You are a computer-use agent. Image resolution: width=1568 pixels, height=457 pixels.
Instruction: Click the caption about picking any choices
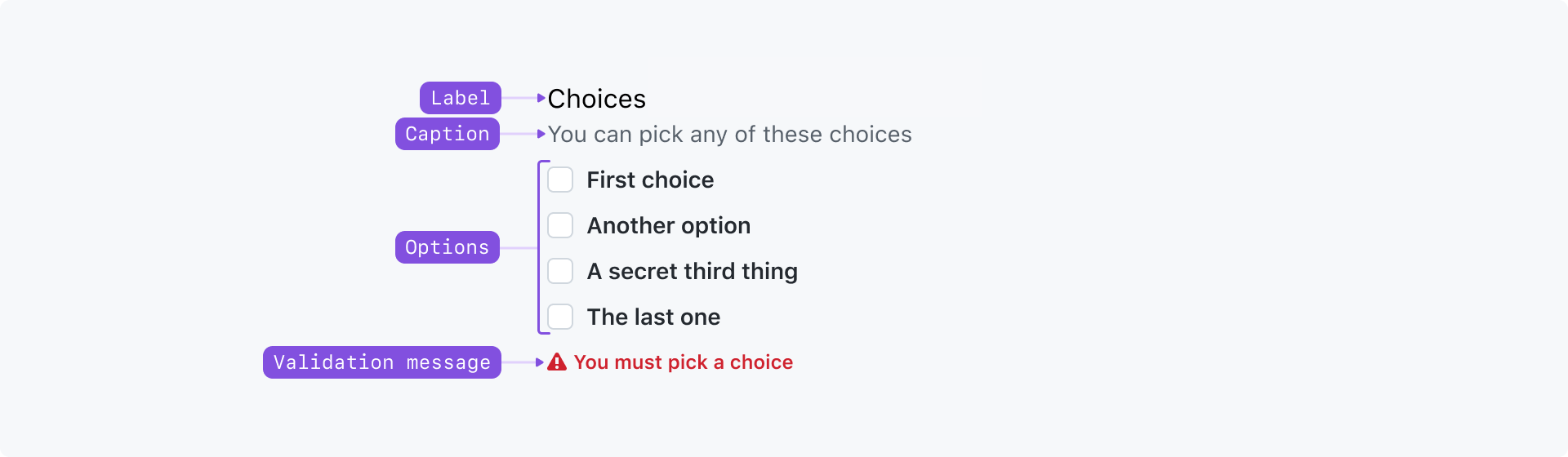[x=729, y=135]
